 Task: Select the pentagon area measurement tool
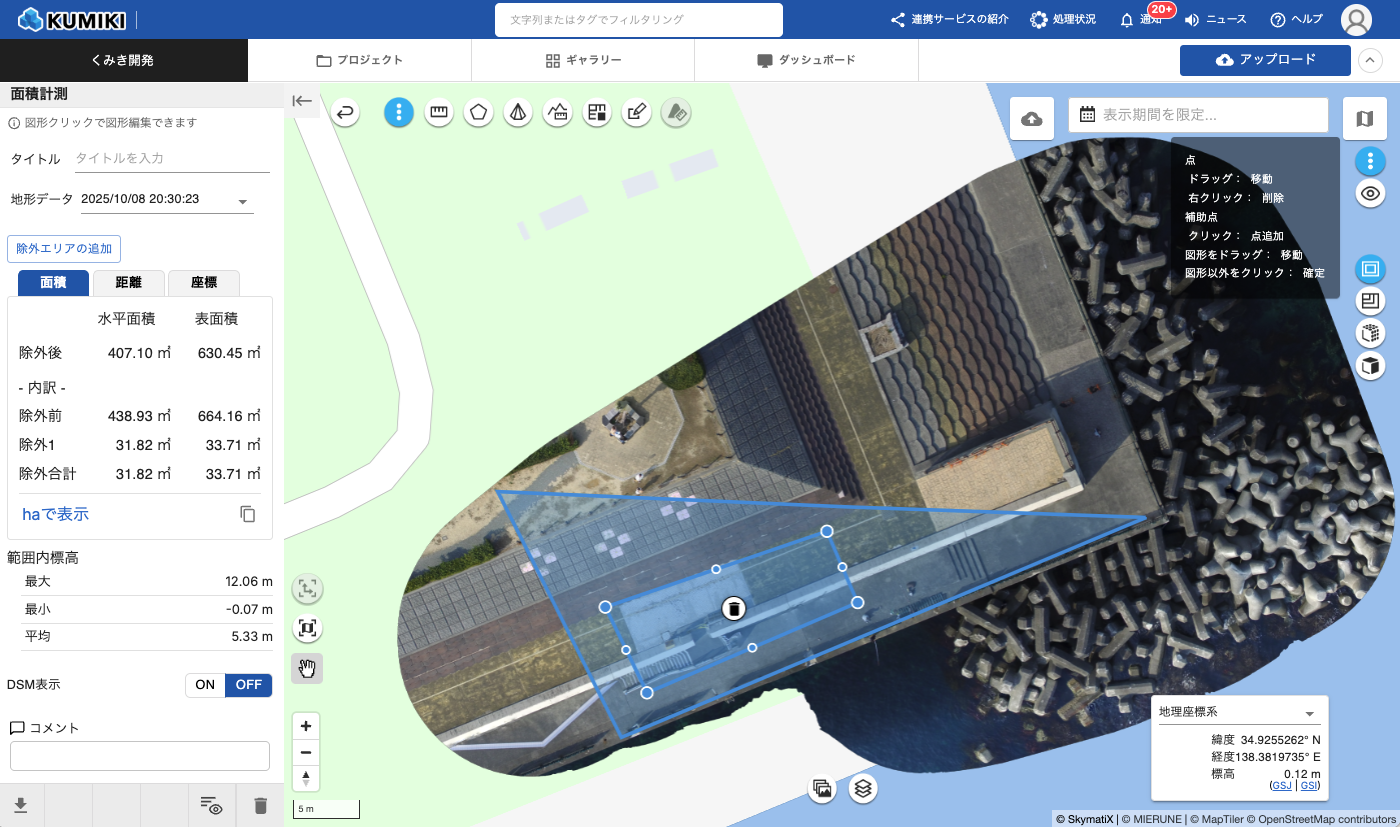pos(478,113)
